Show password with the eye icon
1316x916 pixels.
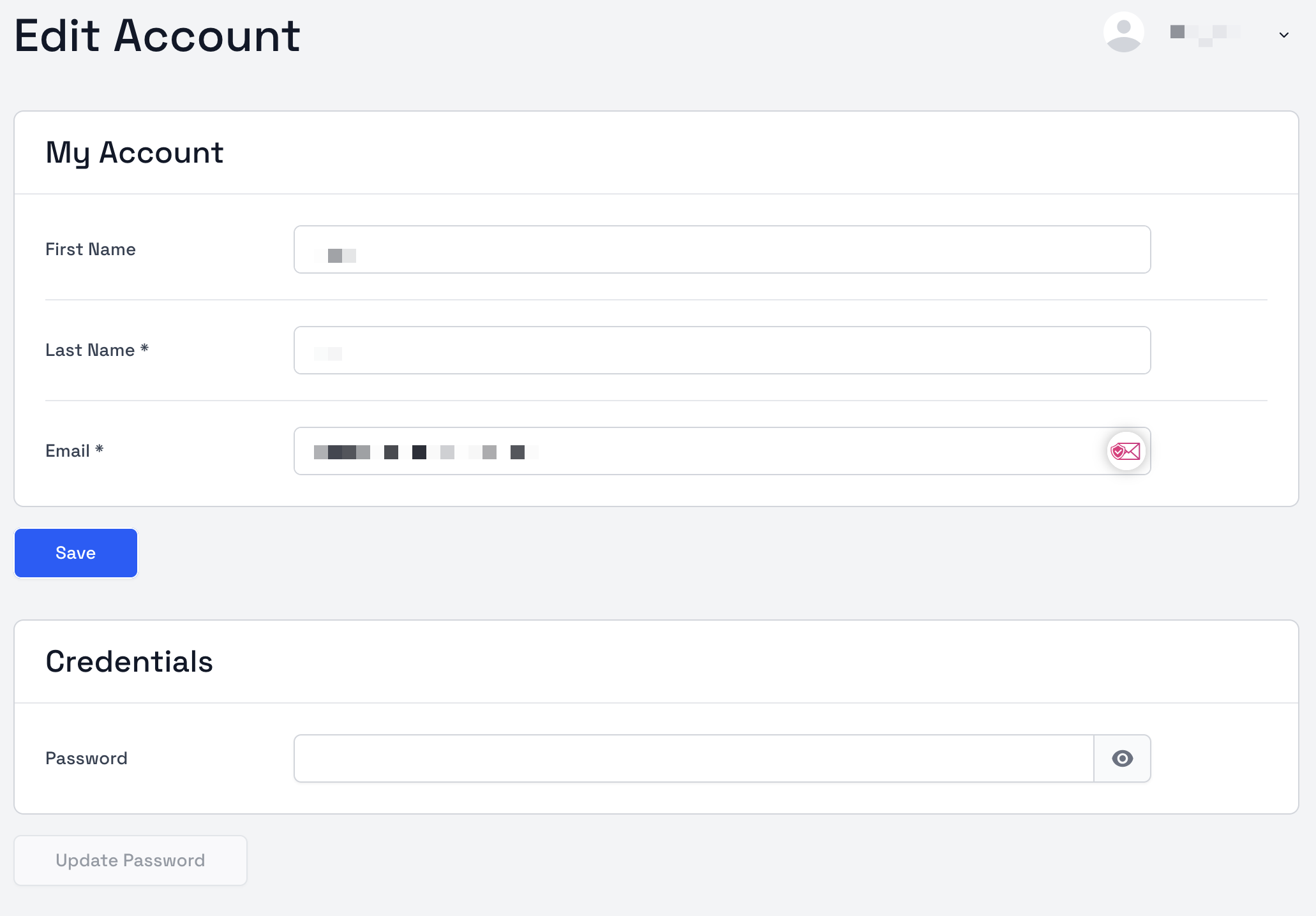1122,758
